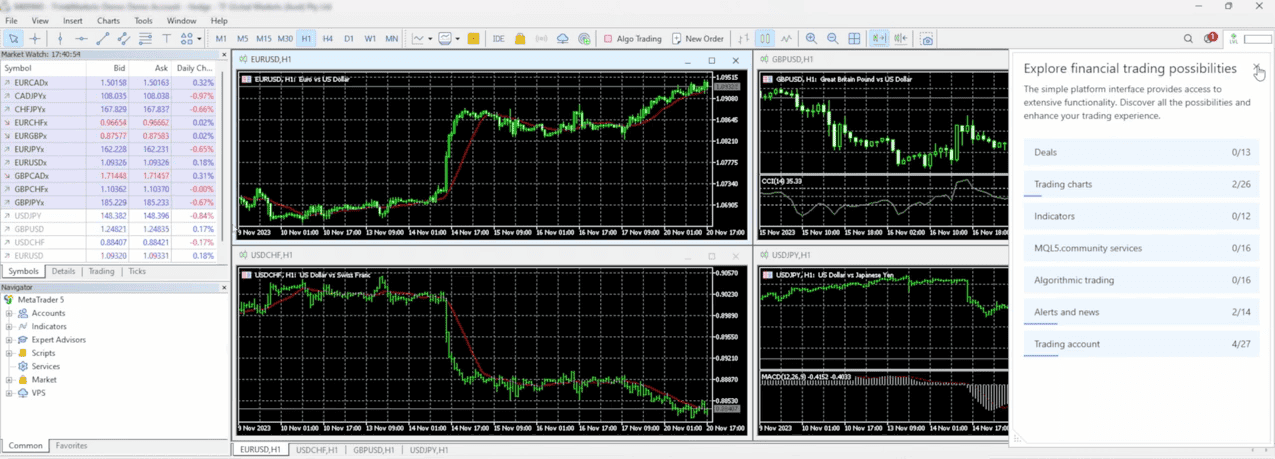Select Services in Navigator
Screen dimensions: 1275x459
45,366
